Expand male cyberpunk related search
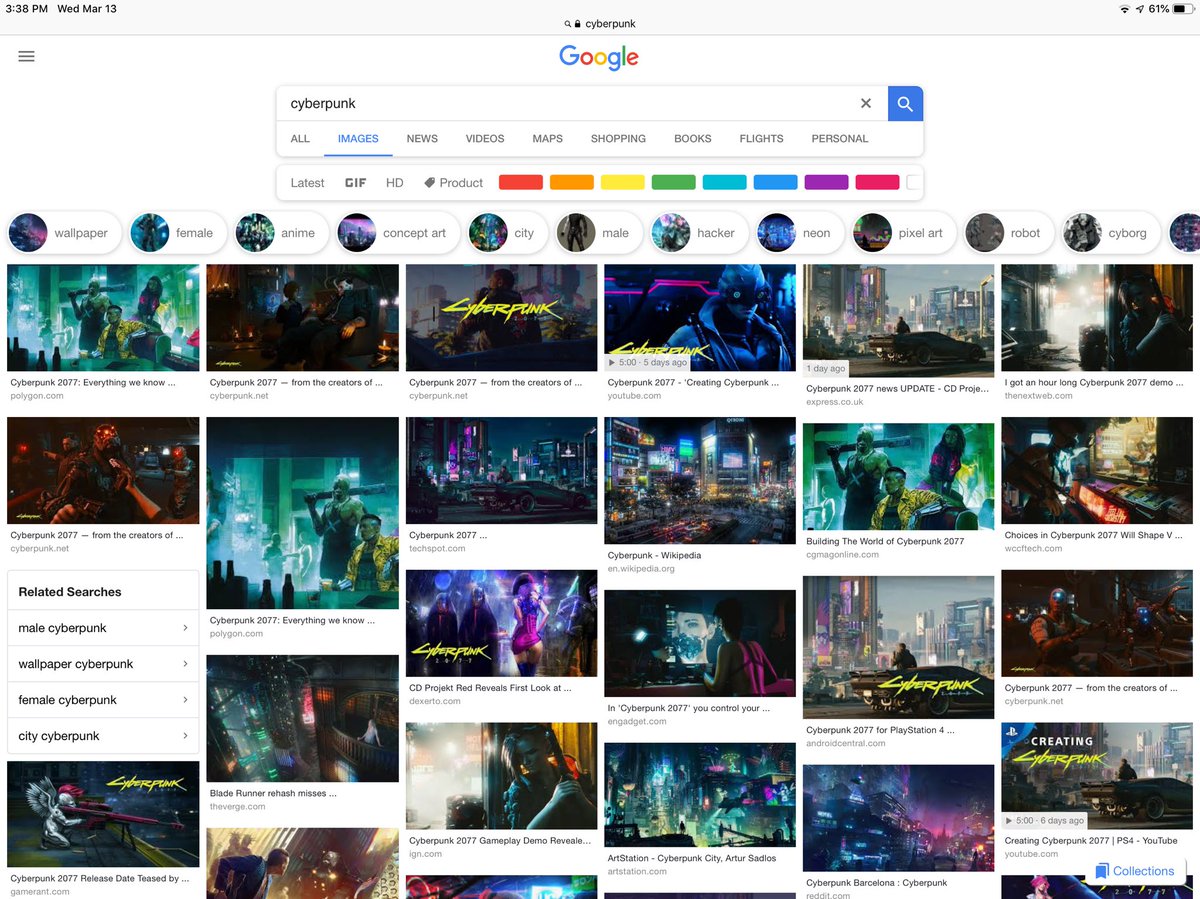This screenshot has width=1200, height=899. (x=103, y=628)
